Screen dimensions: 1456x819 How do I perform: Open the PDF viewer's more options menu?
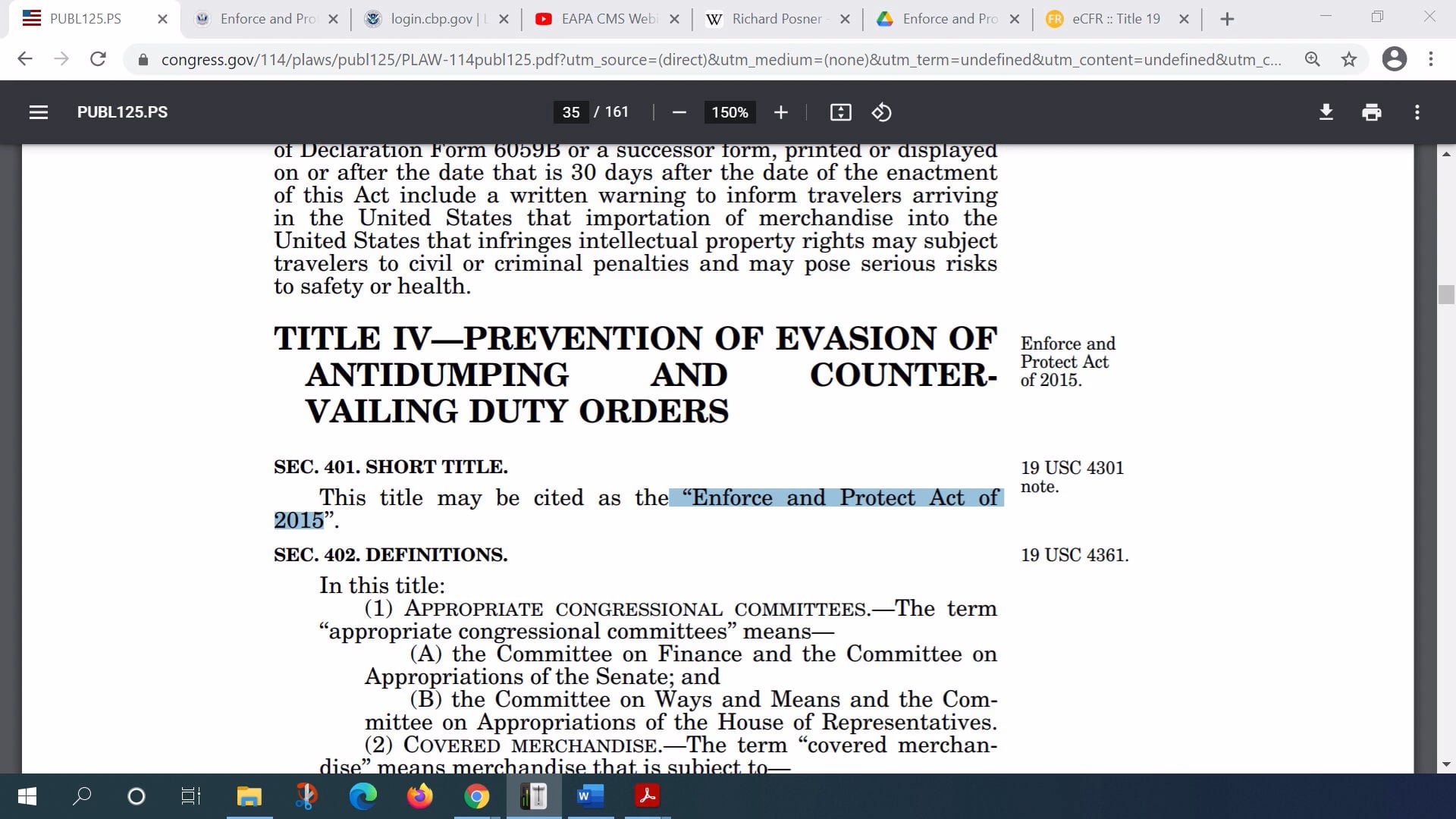1417,112
